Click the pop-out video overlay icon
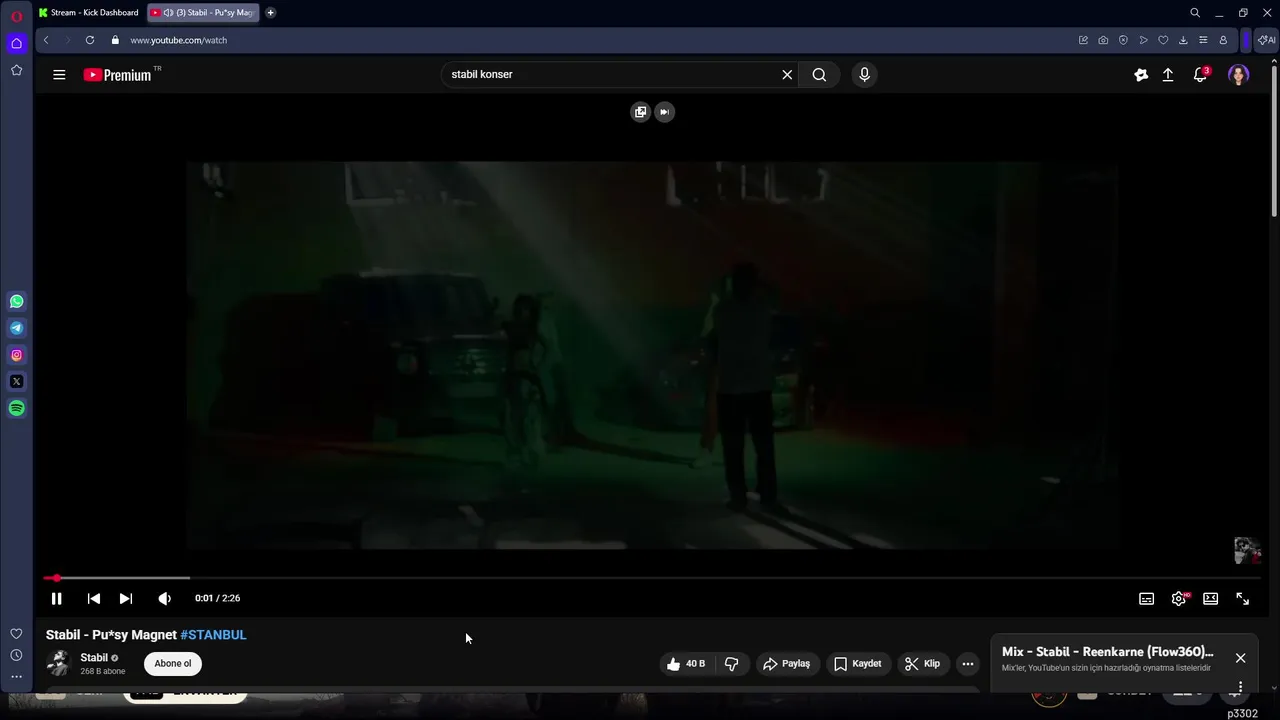The width and height of the screenshot is (1280, 720). [x=640, y=112]
